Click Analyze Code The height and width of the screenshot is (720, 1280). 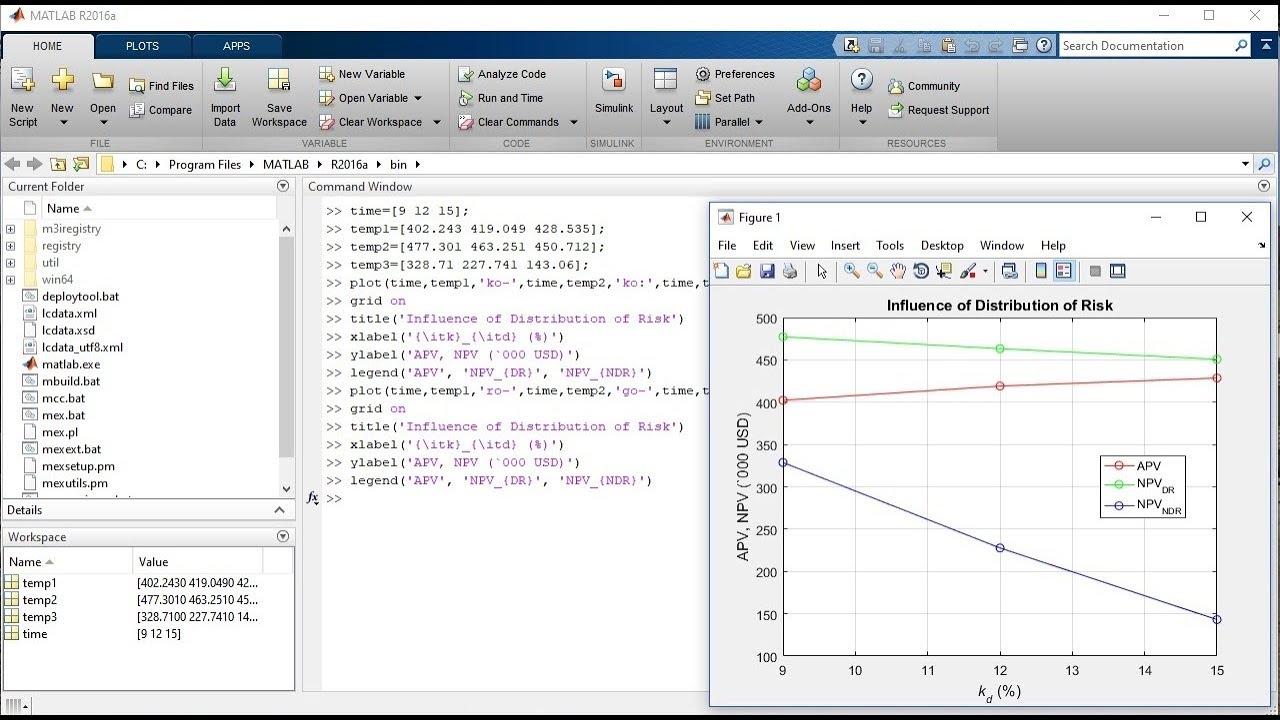pyautogui.click(x=502, y=74)
